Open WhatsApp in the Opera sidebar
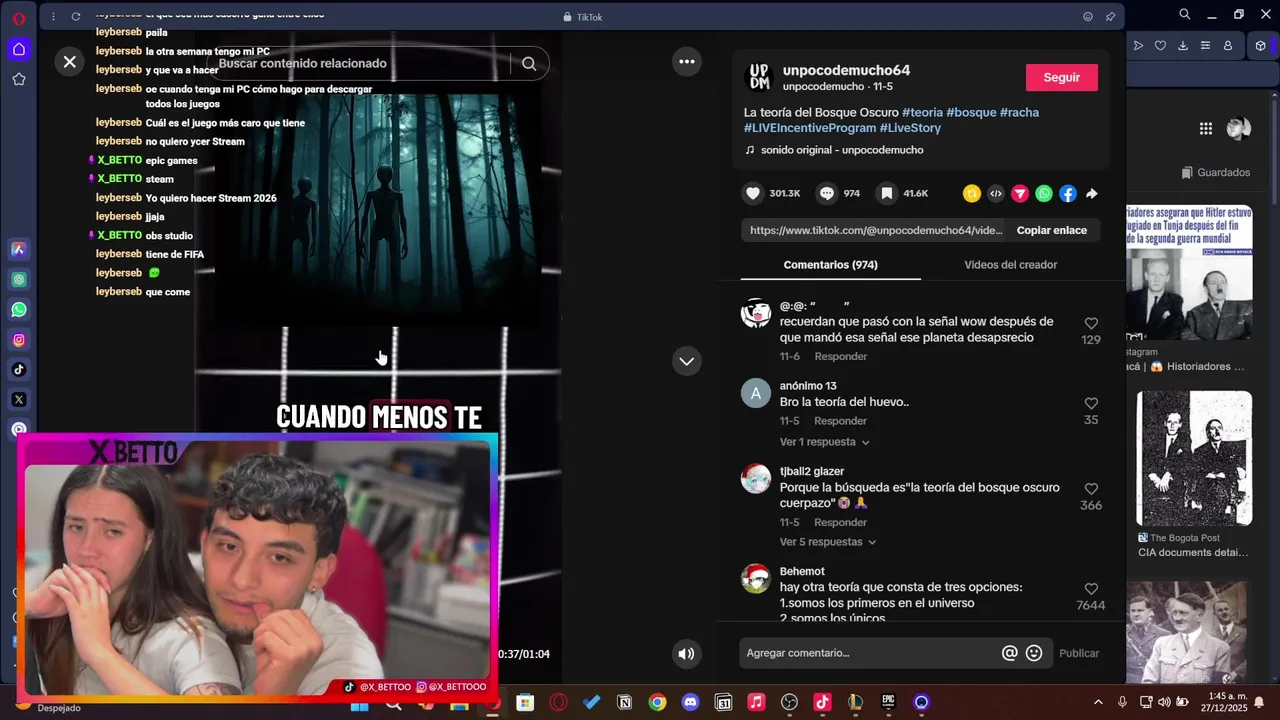Image resolution: width=1280 pixels, height=720 pixels. coord(19,310)
